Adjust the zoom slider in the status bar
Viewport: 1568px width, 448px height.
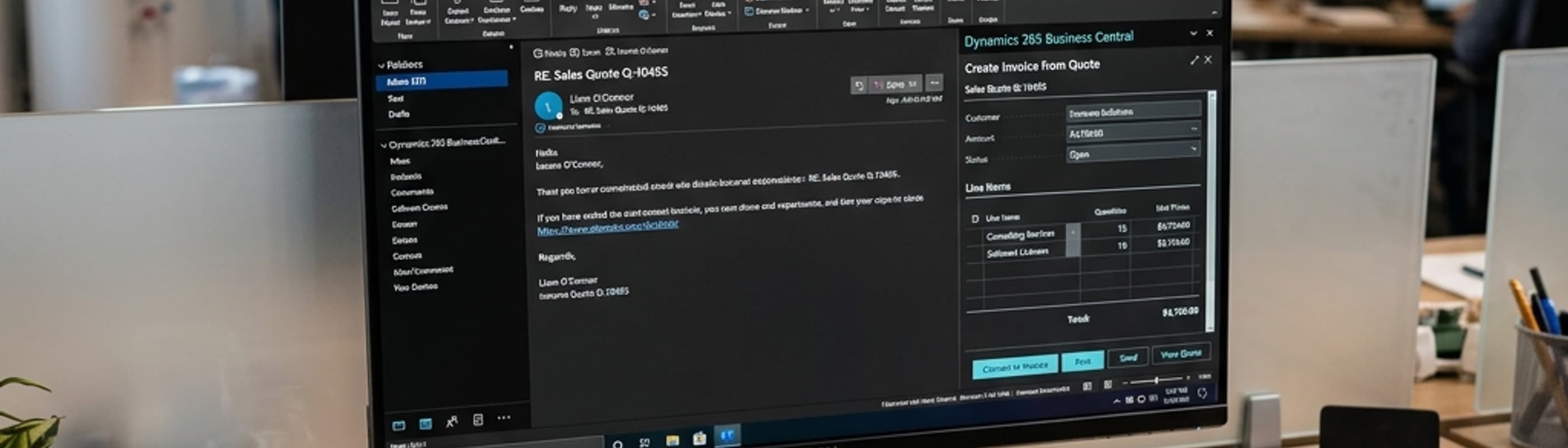coord(1156,380)
